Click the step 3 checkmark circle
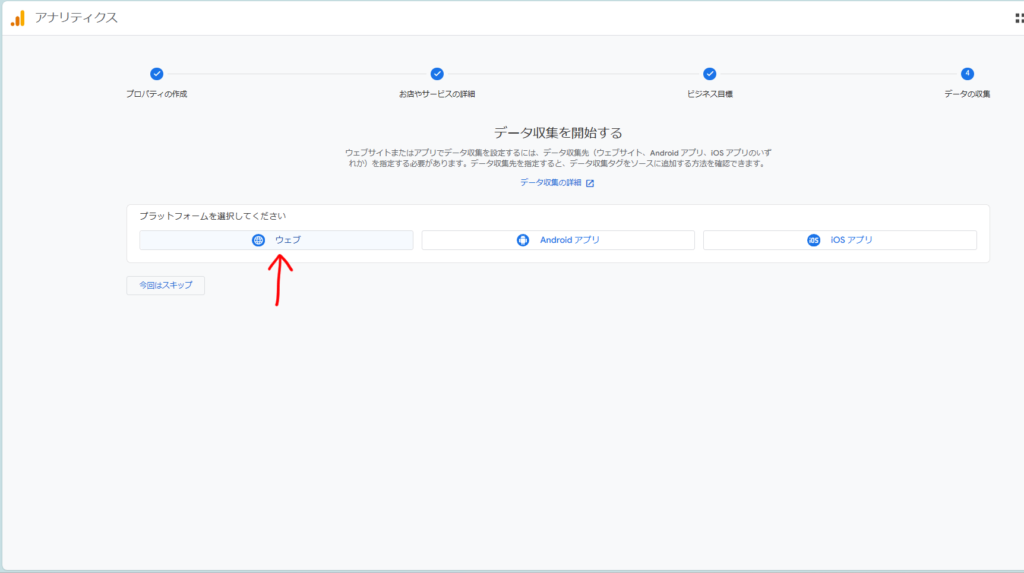The width and height of the screenshot is (1024, 573). 709,74
